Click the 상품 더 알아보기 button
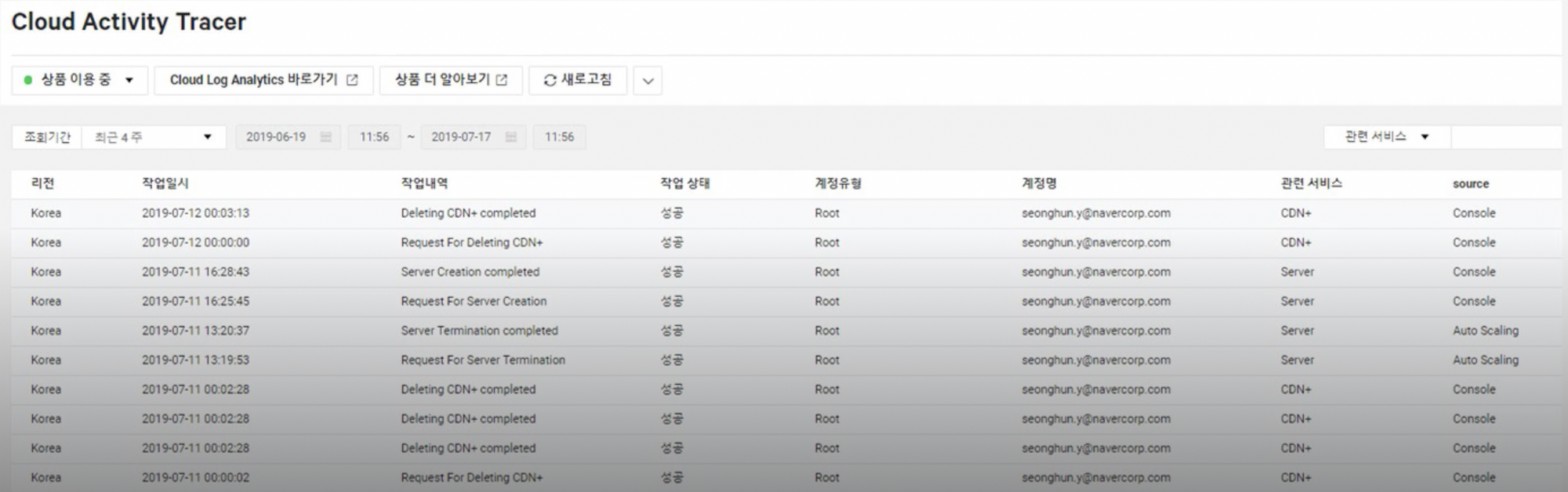 (442, 80)
